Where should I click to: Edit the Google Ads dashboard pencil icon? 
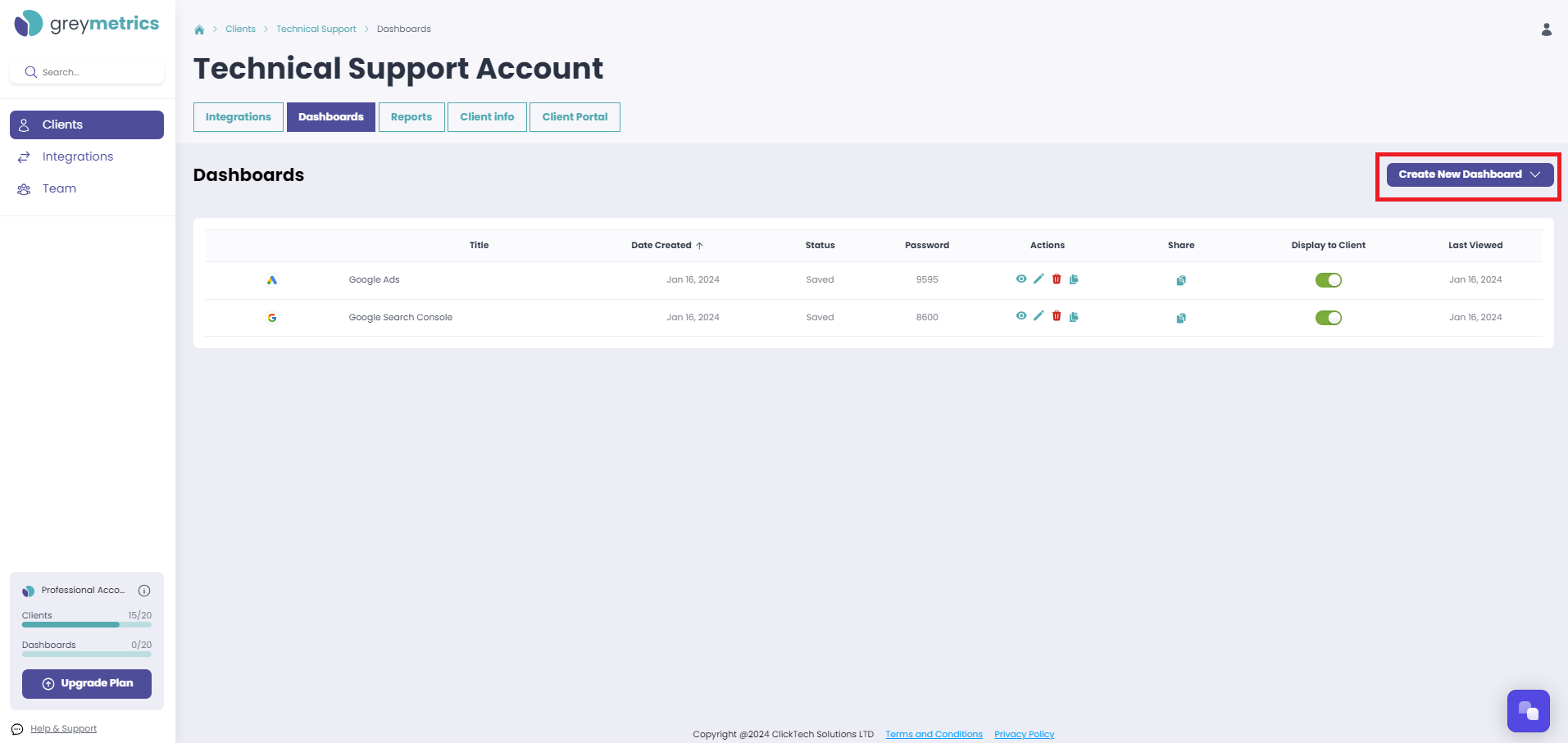point(1039,279)
